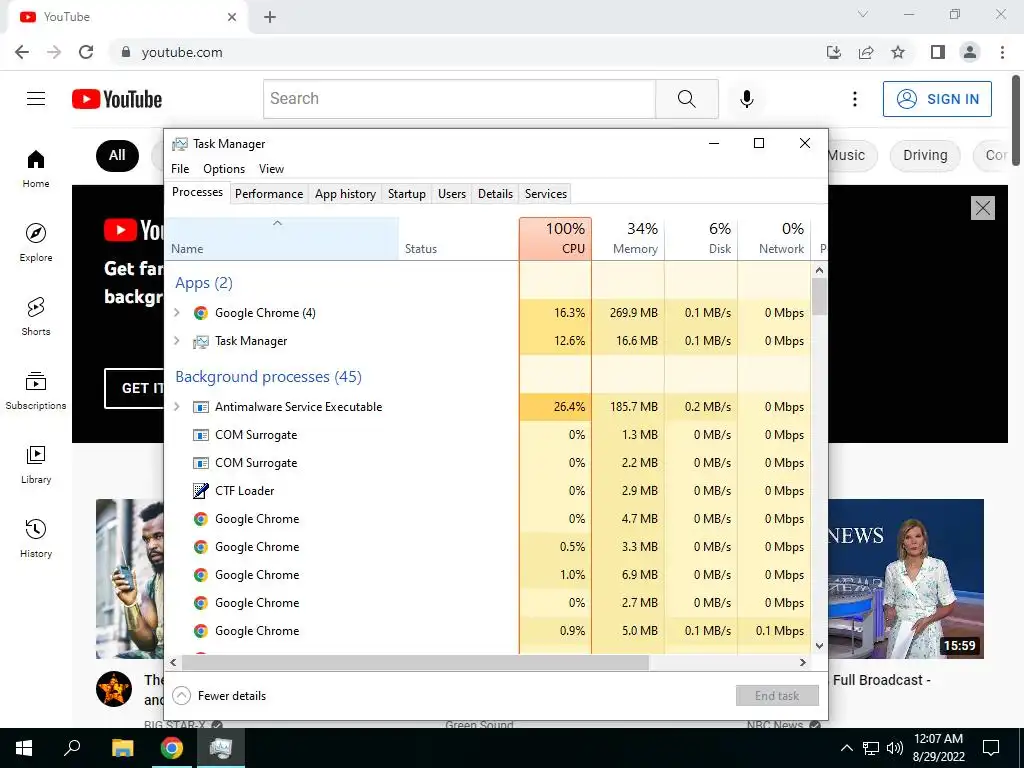Open Windows Start menu
The height and width of the screenshot is (768, 1024).
[x=24, y=748]
